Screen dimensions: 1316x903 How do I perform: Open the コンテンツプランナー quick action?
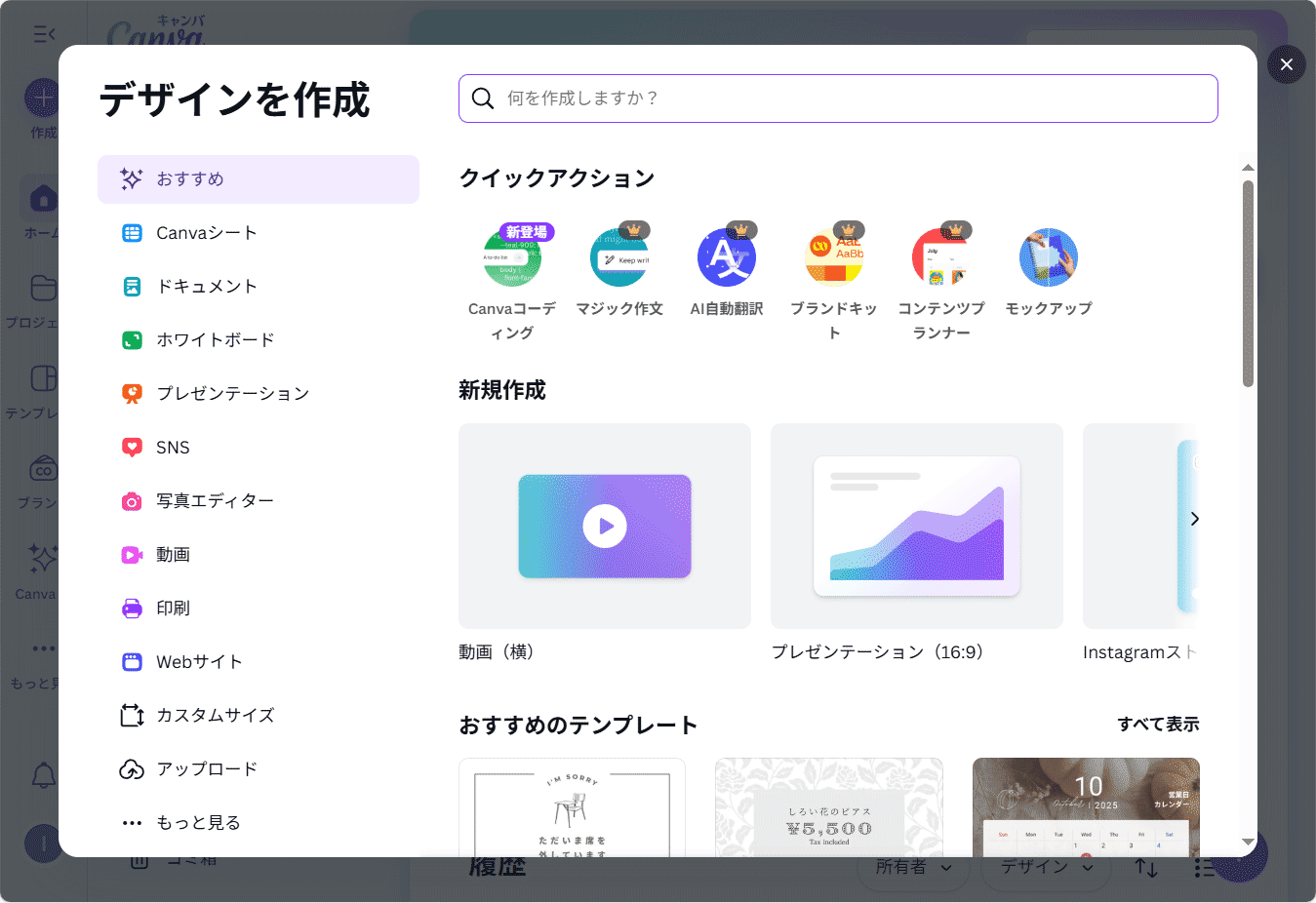tap(941, 258)
